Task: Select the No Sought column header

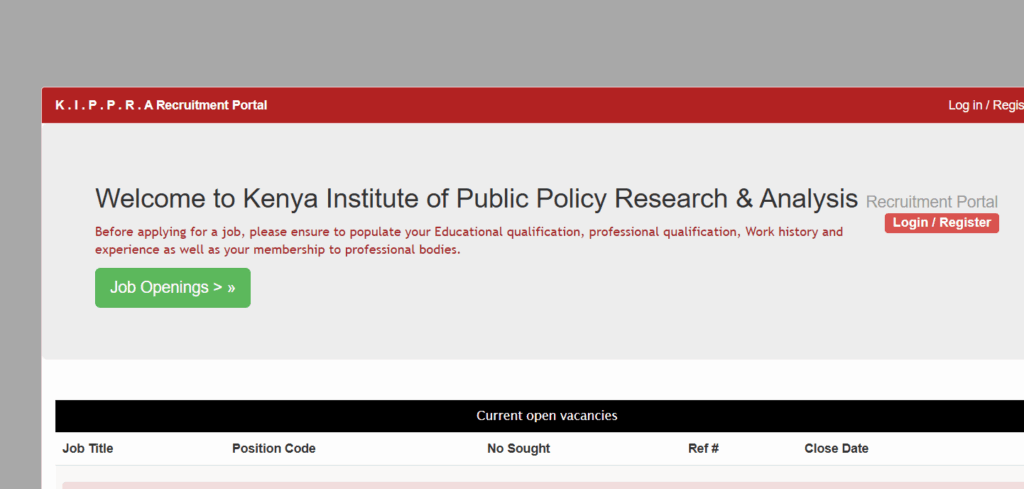Action: pos(518,449)
